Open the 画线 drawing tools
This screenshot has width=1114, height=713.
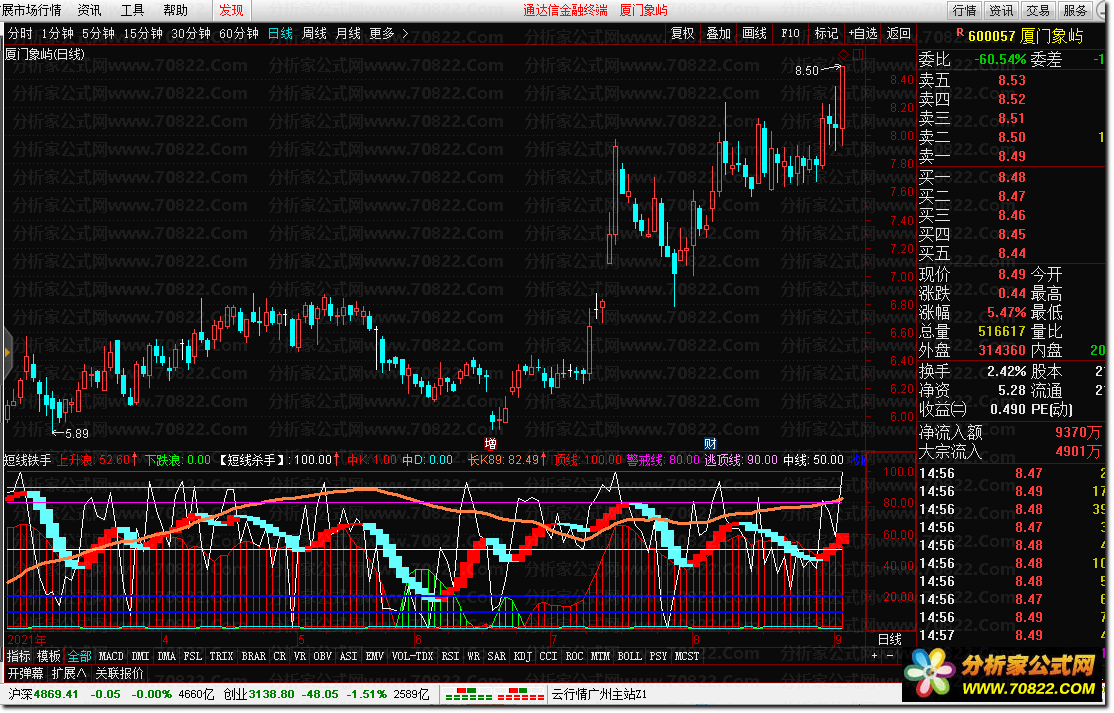[x=755, y=33]
